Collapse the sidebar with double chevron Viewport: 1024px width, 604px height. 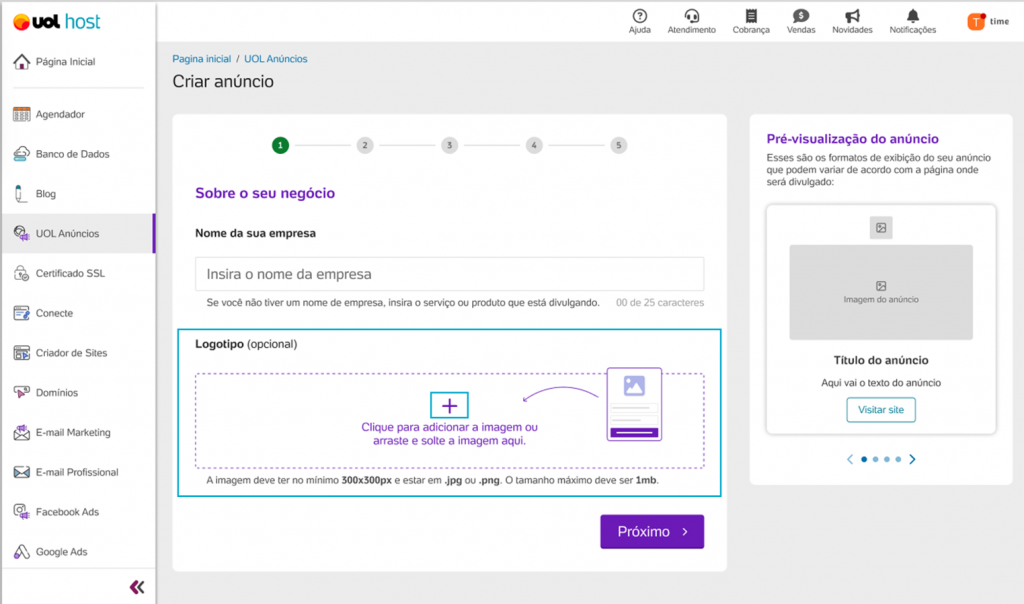pos(137,587)
